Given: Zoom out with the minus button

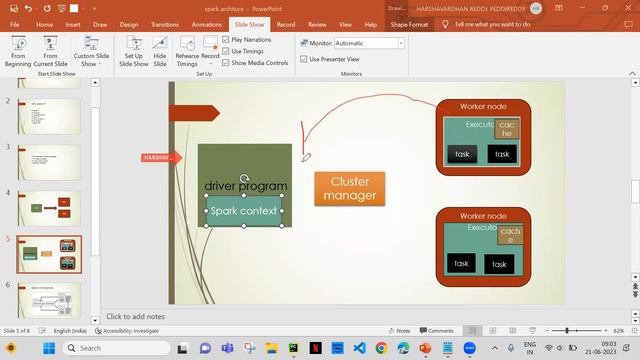Looking at the screenshot, I should 547,331.
